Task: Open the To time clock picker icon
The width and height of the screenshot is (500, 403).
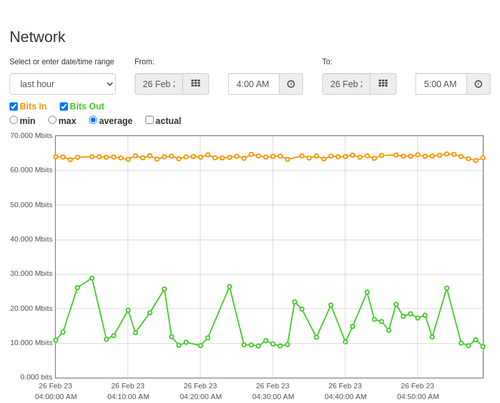Action: click(x=478, y=84)
